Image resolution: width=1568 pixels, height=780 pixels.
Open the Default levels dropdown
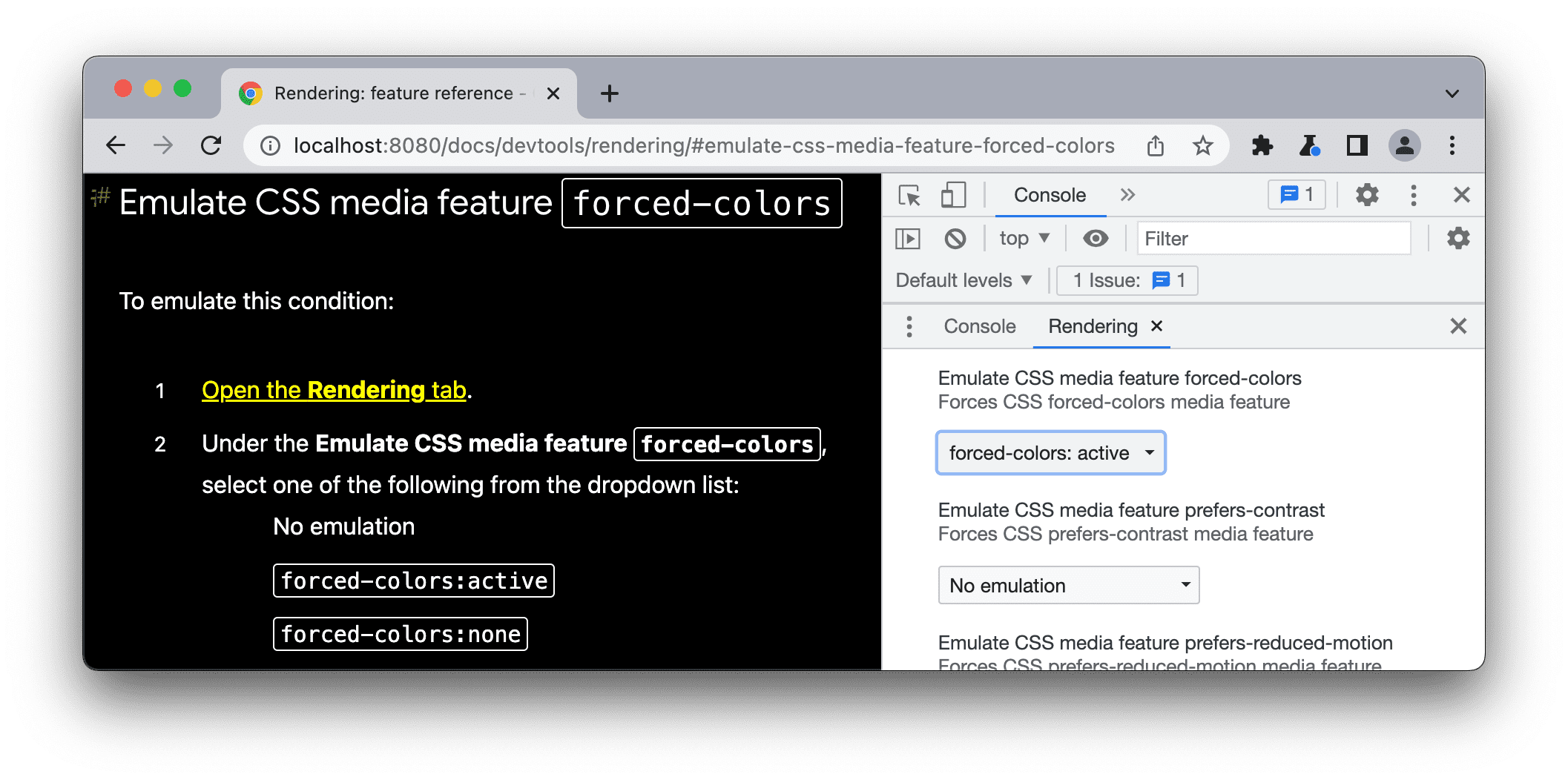point(962,280)
